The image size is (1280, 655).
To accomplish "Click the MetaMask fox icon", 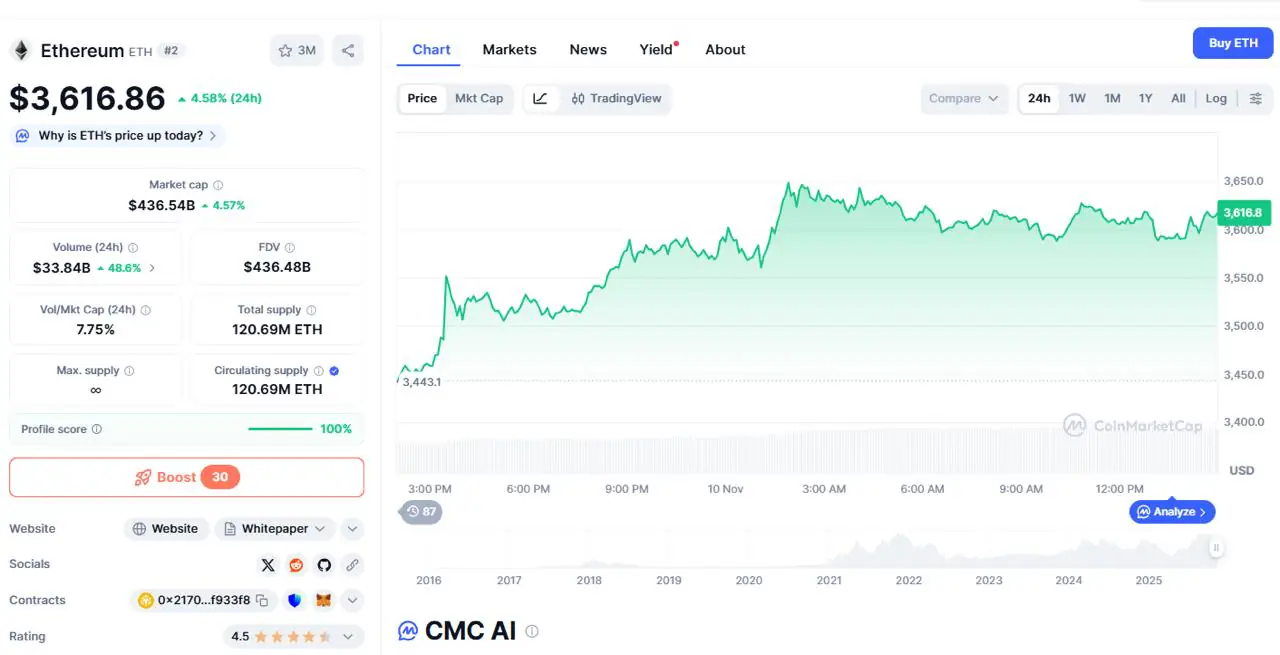I will [x=324, y=601].
